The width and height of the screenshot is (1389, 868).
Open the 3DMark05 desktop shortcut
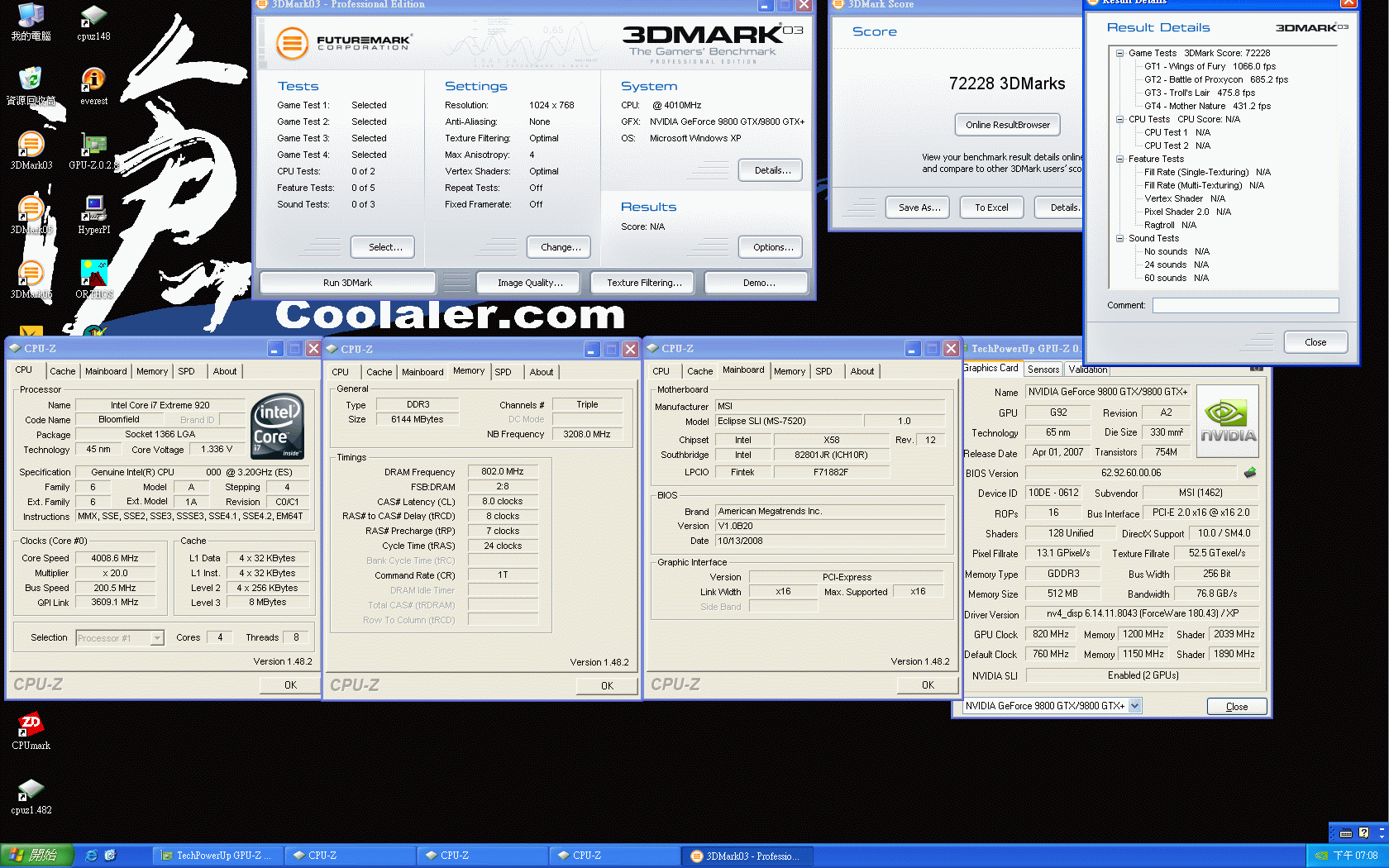[x=31, y=216]
